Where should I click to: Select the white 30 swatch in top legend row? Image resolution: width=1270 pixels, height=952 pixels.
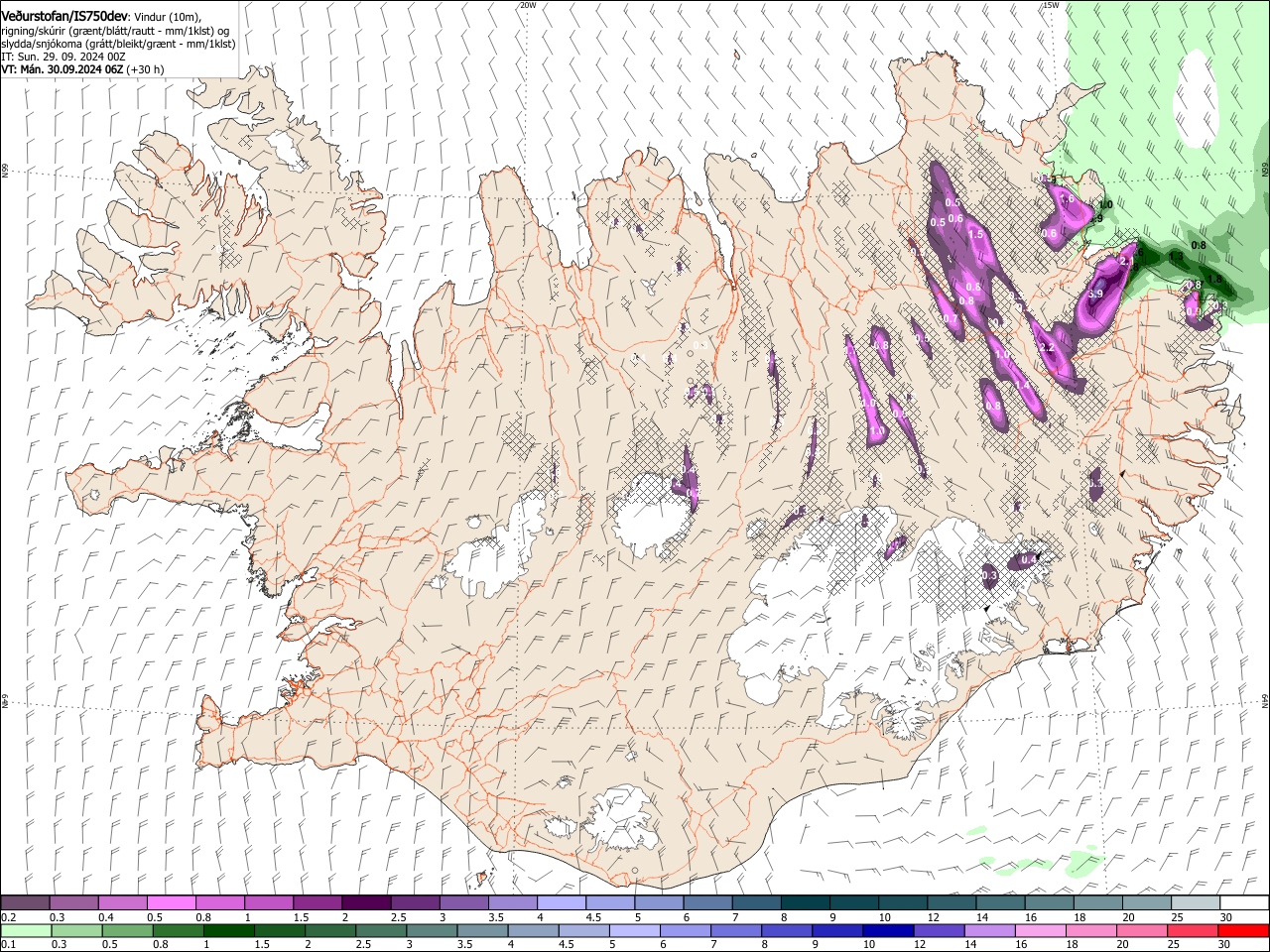(1244, 902)
